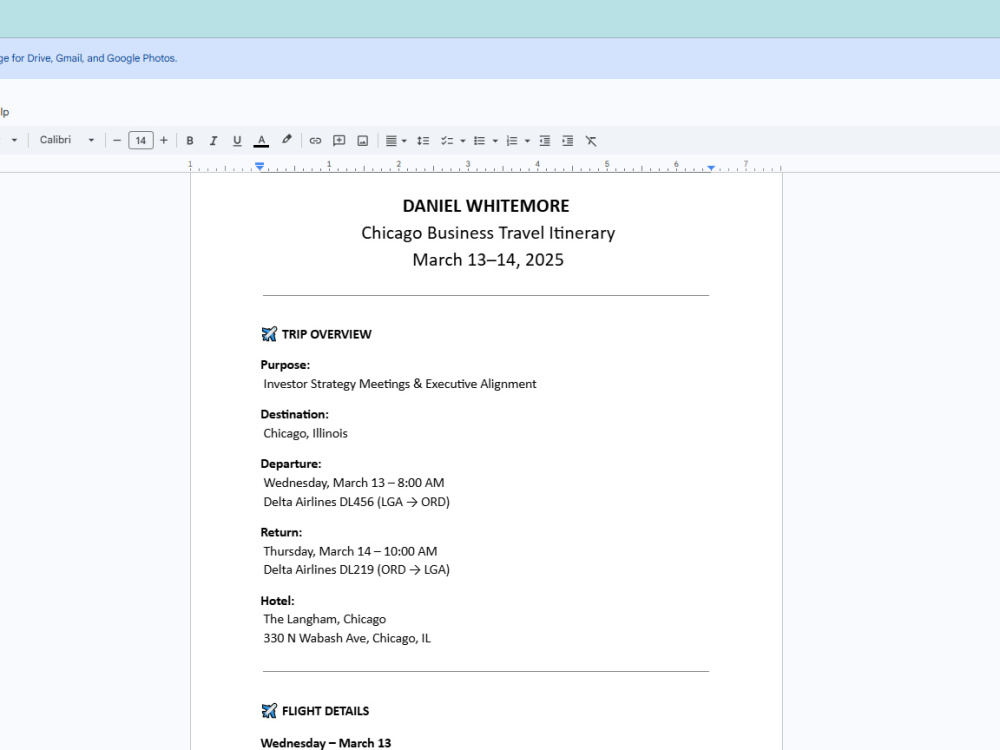
Task: Click the airplane emoji beside TRIP OVERVIEW
Action: [x=269, y=334]
